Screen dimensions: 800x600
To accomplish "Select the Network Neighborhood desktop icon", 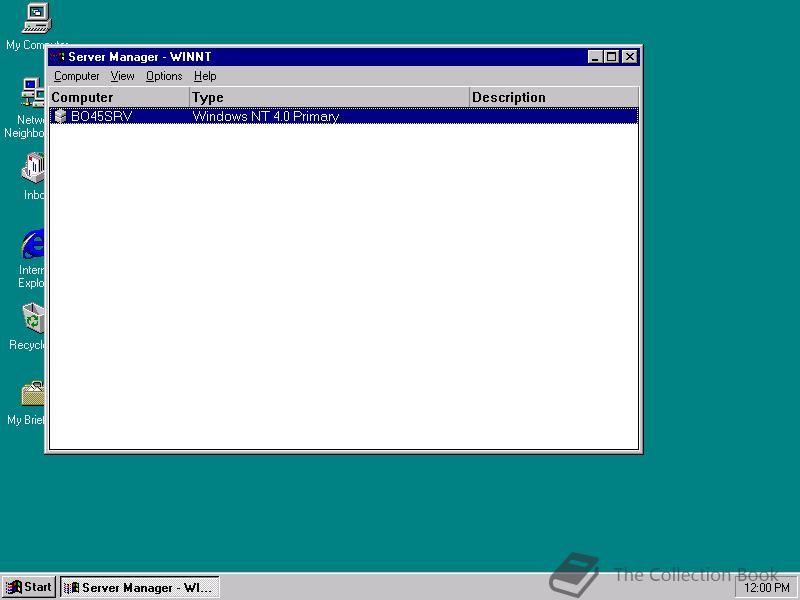I will point(32,93).
